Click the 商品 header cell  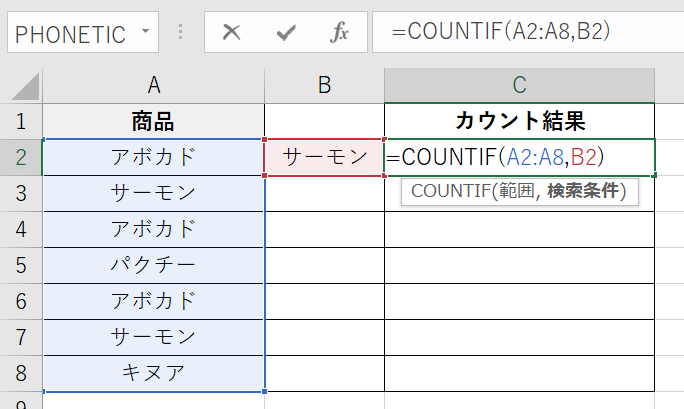(153, 122)
